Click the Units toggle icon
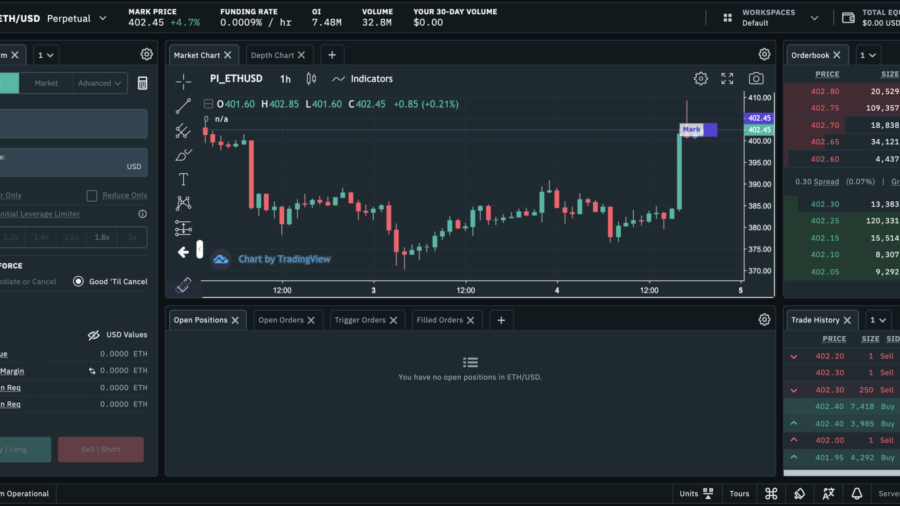The width and height of the screenshot is (900, 506). click(708, 493)
